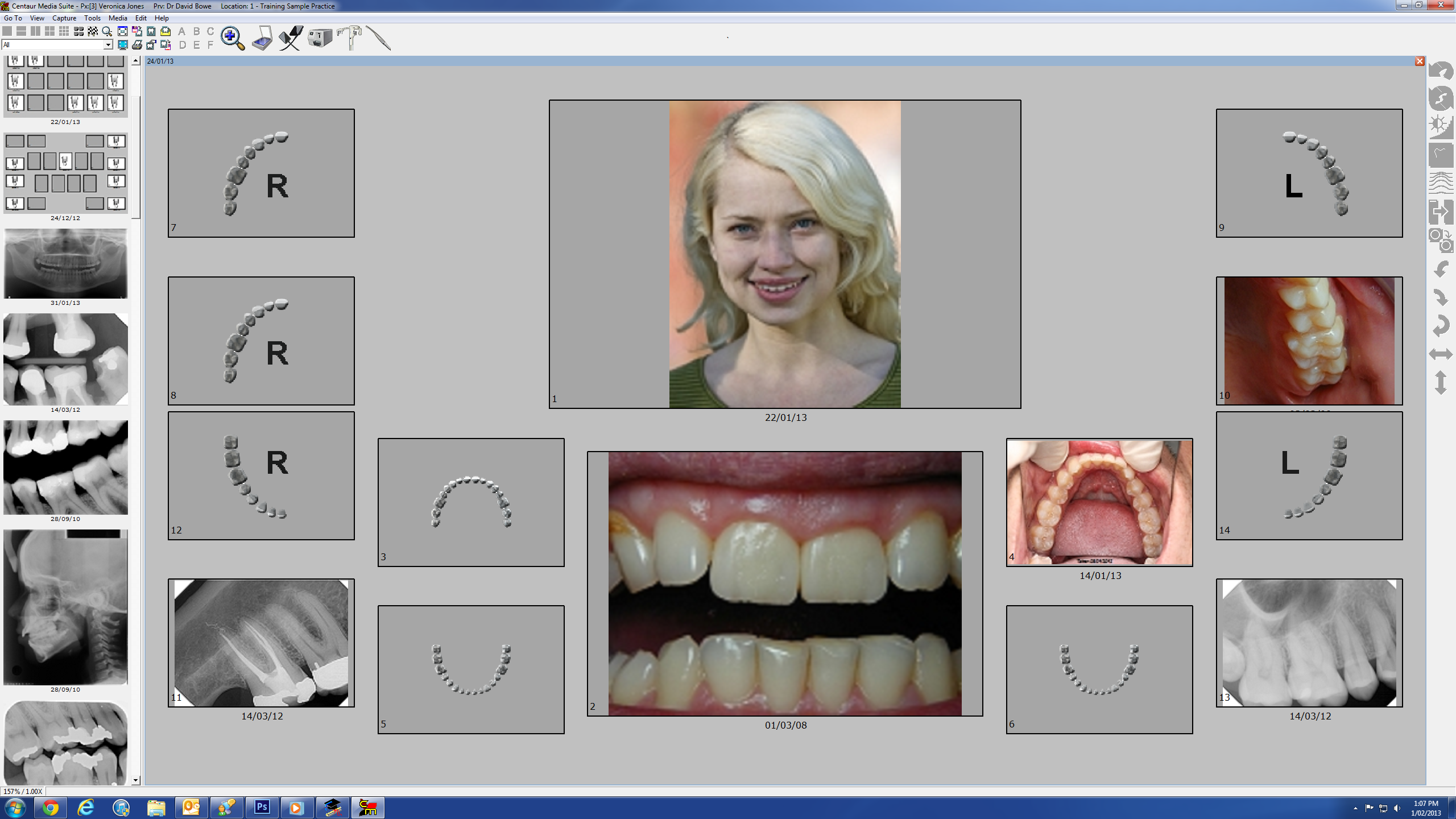Open the panoramic x-ray thumbnail dated 31/01/13
The width and height of the screenshot is (1456, 819).
click(65, 263)
